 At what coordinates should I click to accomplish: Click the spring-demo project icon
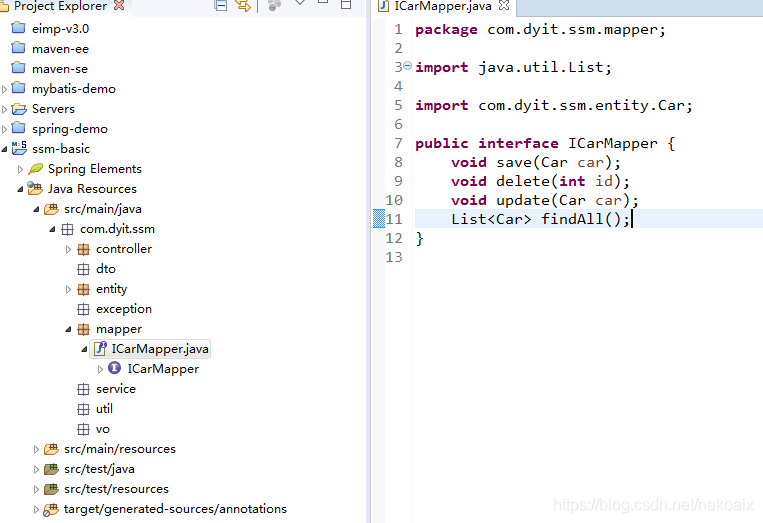pos(18,127)
